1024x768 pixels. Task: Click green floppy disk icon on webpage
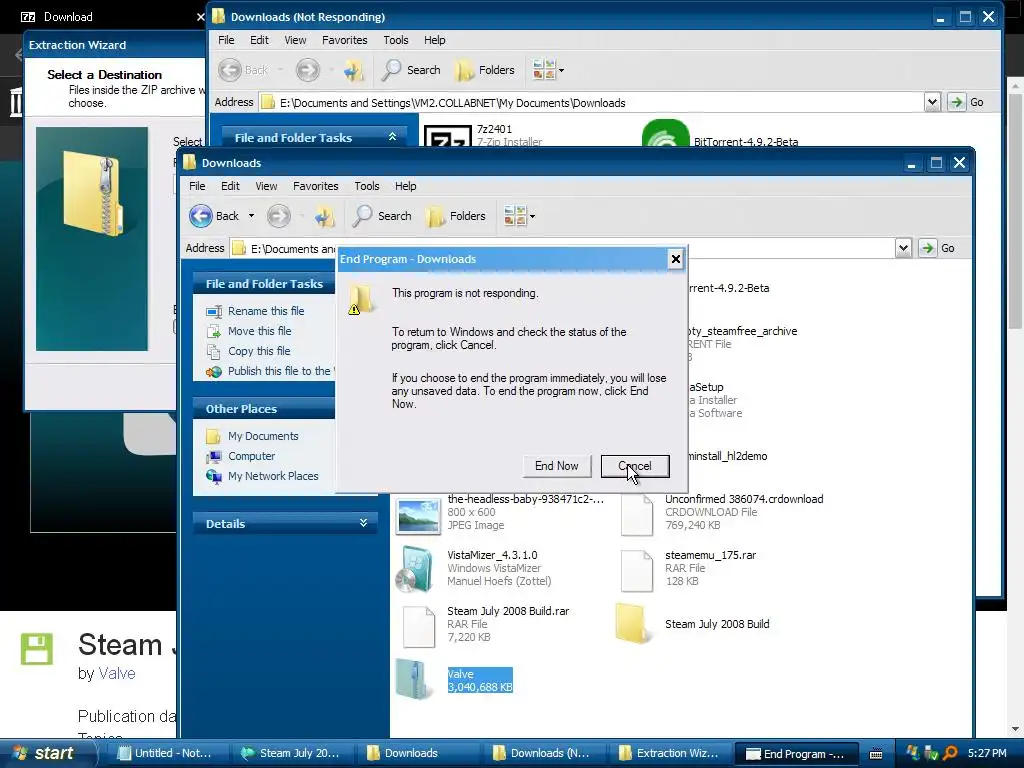pyautogui.click(x=37, y=648)
